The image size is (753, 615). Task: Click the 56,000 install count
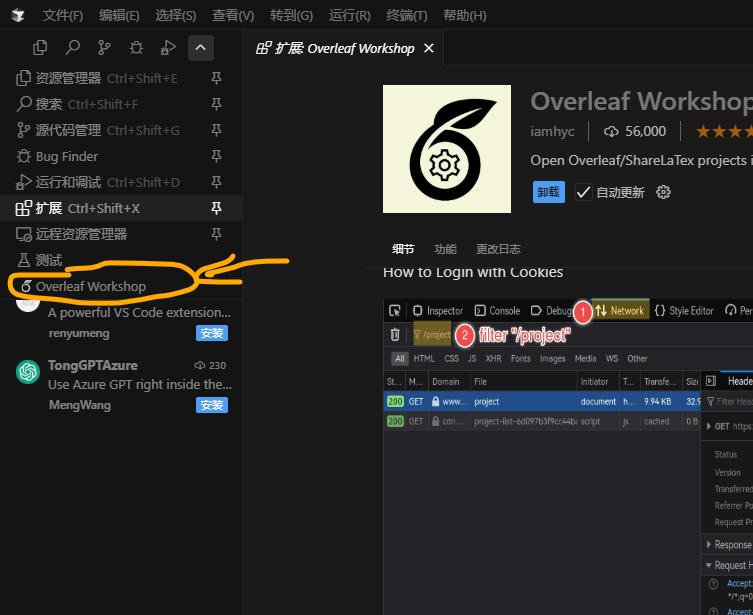pyautogui.click(x=635, y=131)
